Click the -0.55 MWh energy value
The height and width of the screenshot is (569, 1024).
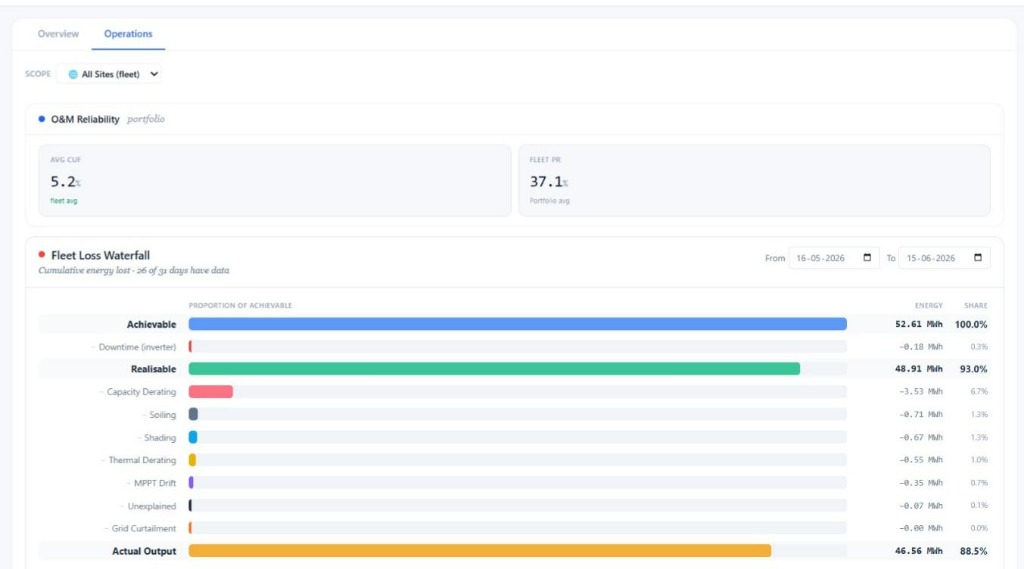click(921, 460)
